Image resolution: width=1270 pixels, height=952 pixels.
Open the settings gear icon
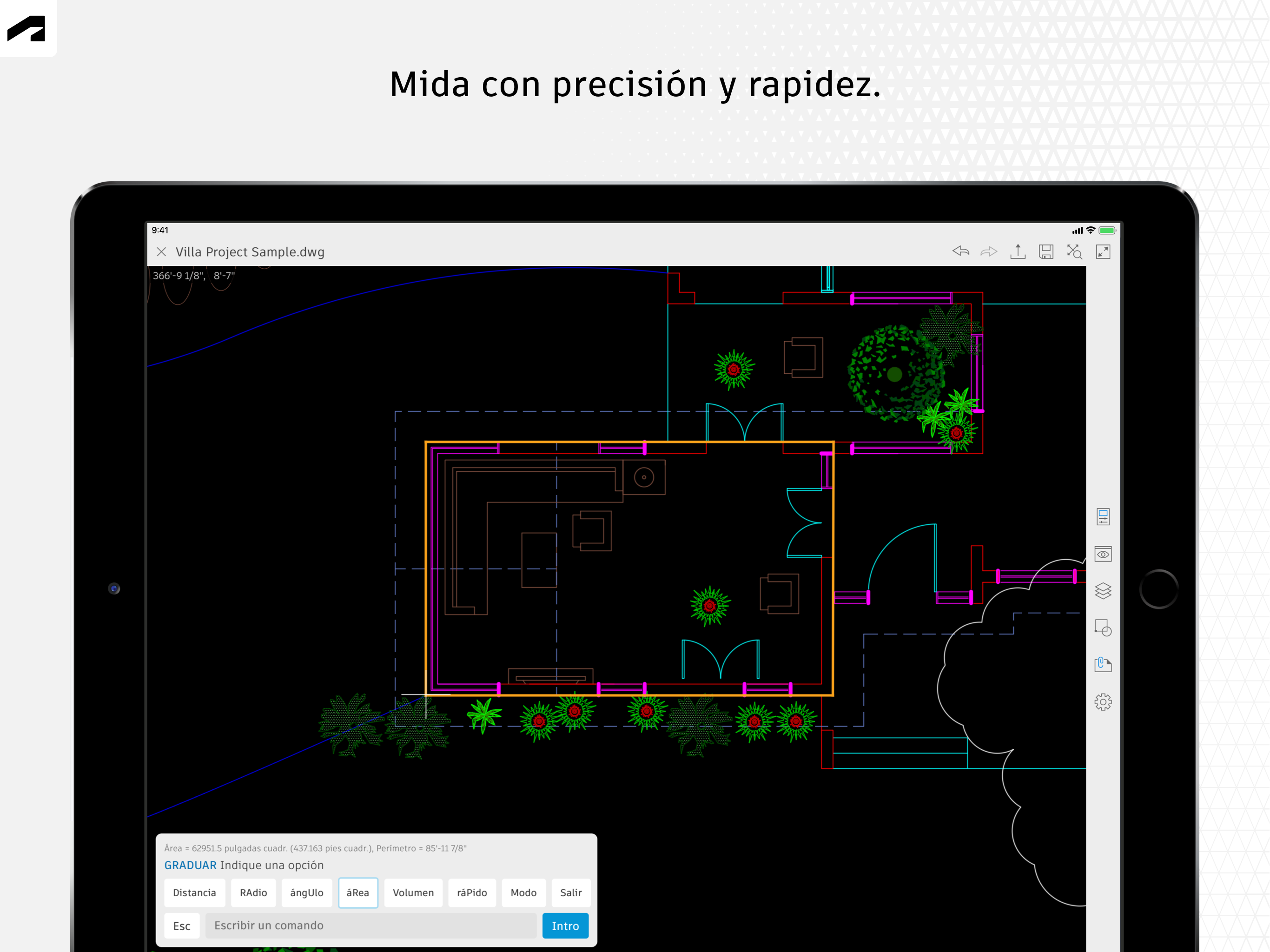point(1103,701)
